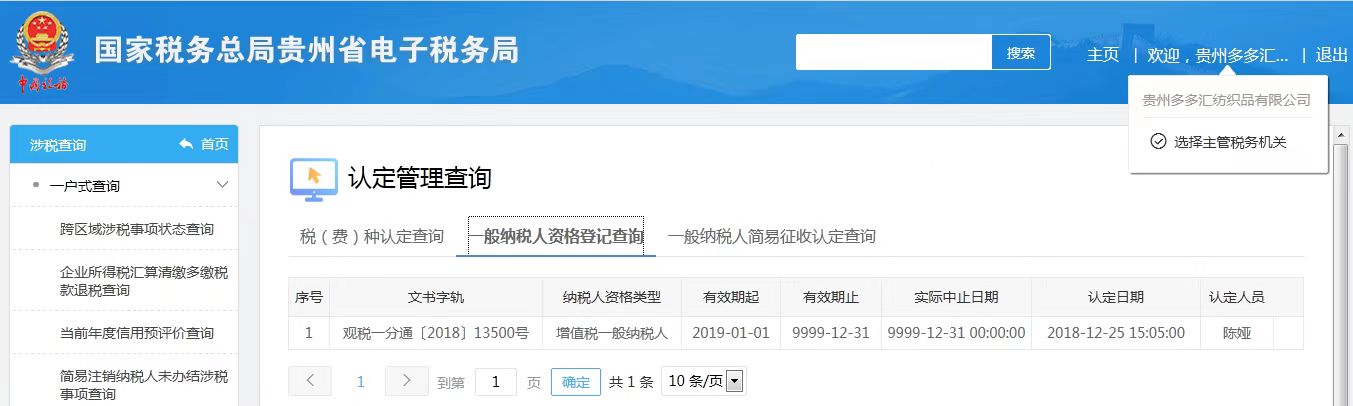The height and width of the screenshot is (406, 1353).
Task: Open the 主页 link in header
Action: [x=1103, y=55]
